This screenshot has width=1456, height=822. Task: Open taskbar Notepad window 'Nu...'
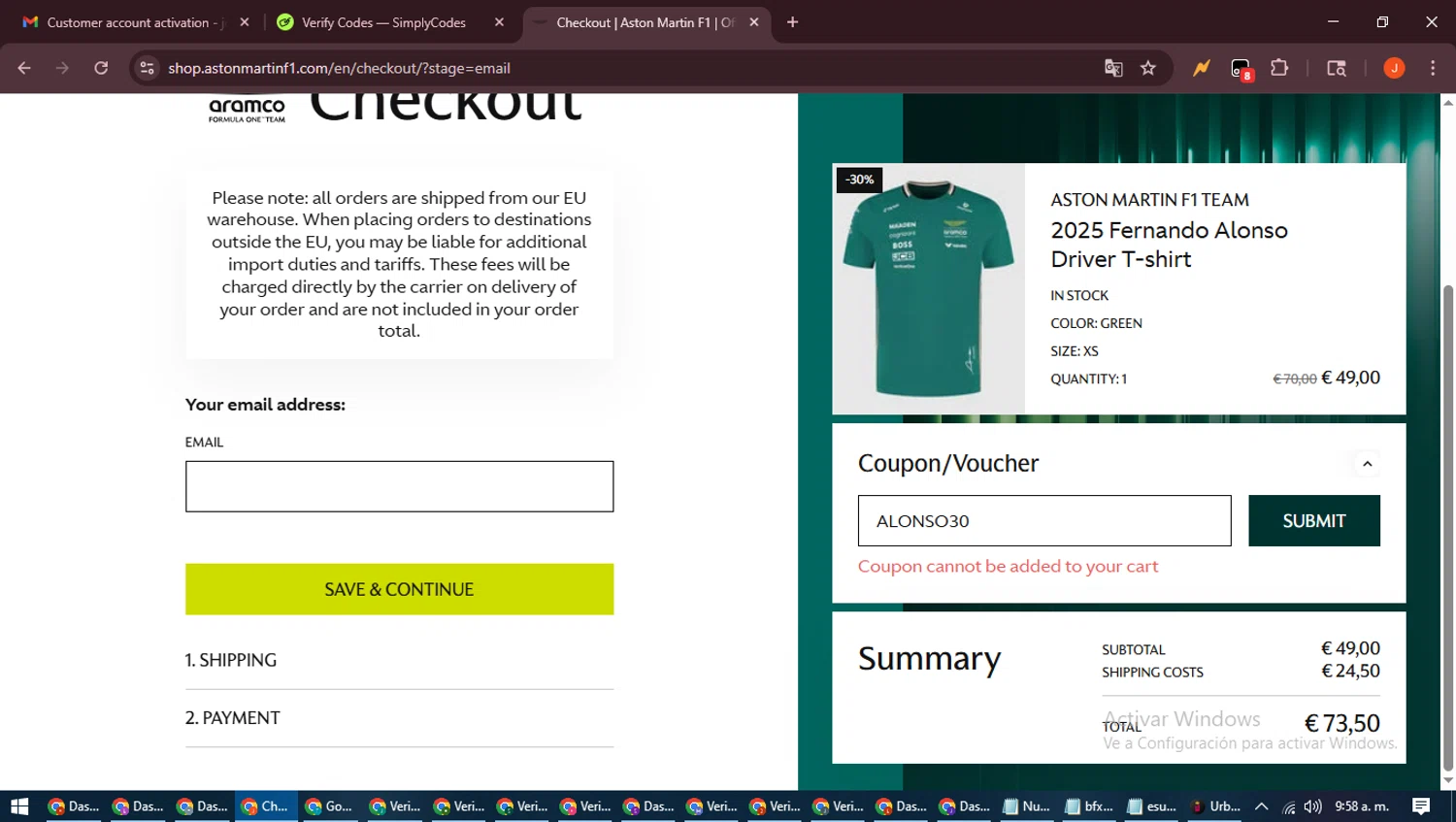click(1027, 806)
